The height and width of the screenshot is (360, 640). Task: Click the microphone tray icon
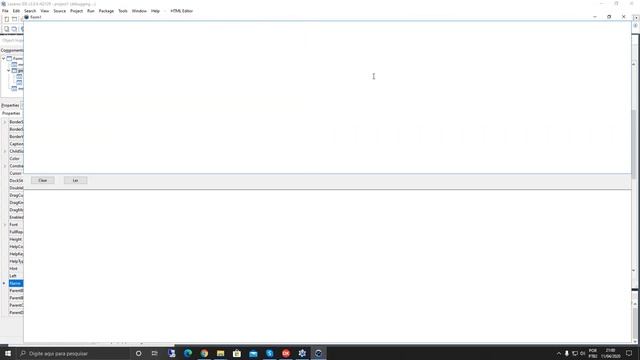pyautogui.click(x=567, y=353)
